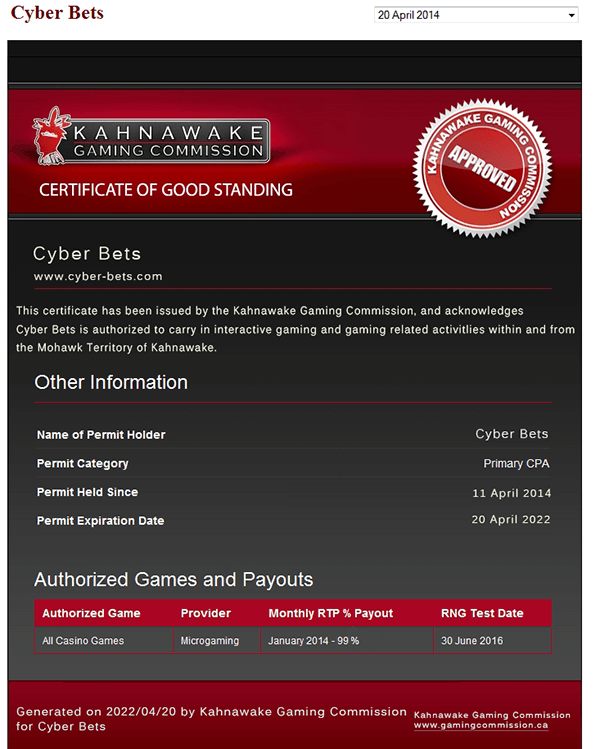600x749 pixels.
Task: Click the 20 April 2022 expiration value
Action: (x=511, y=519)
